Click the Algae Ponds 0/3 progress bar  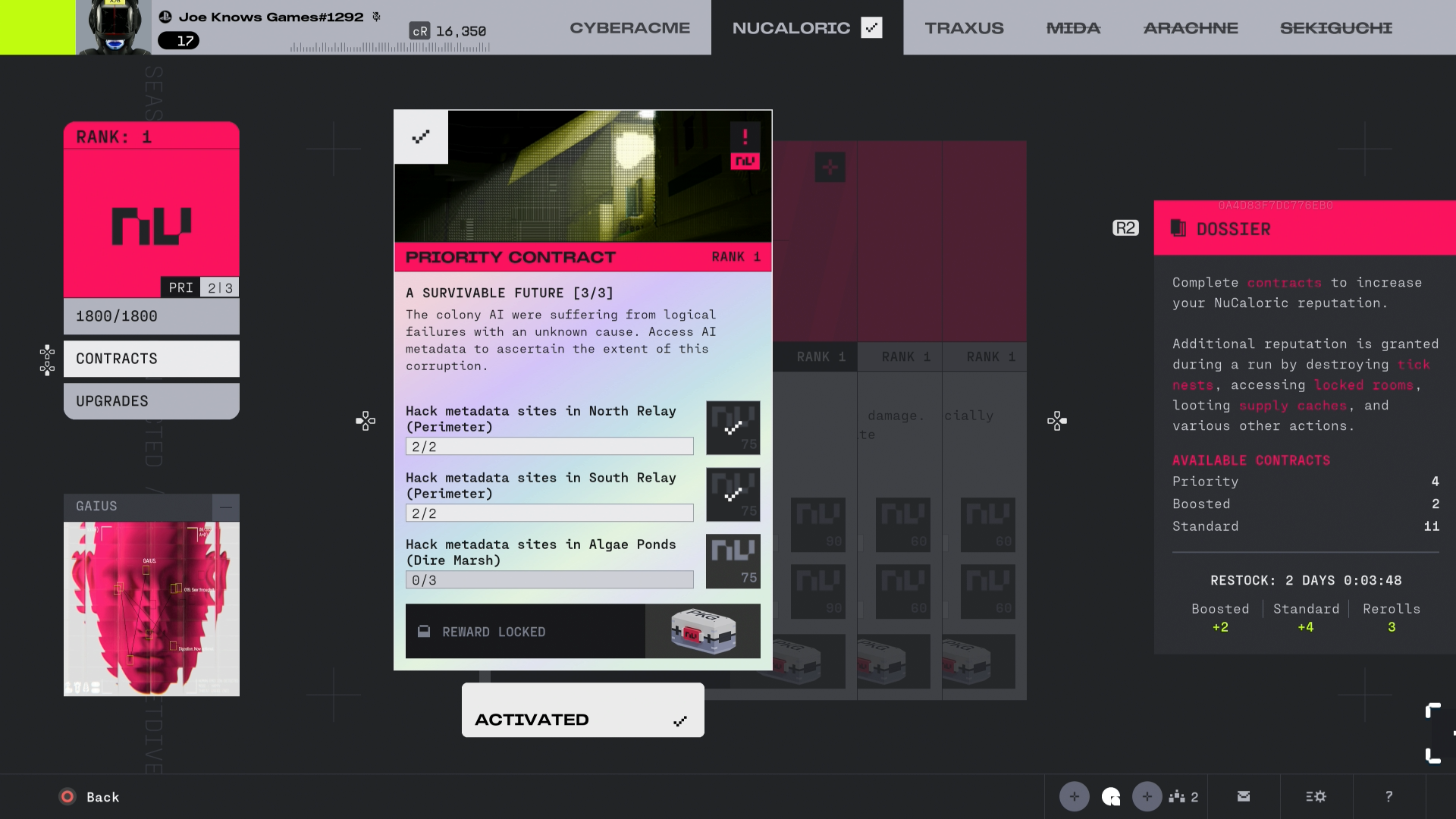pos(549,580)
